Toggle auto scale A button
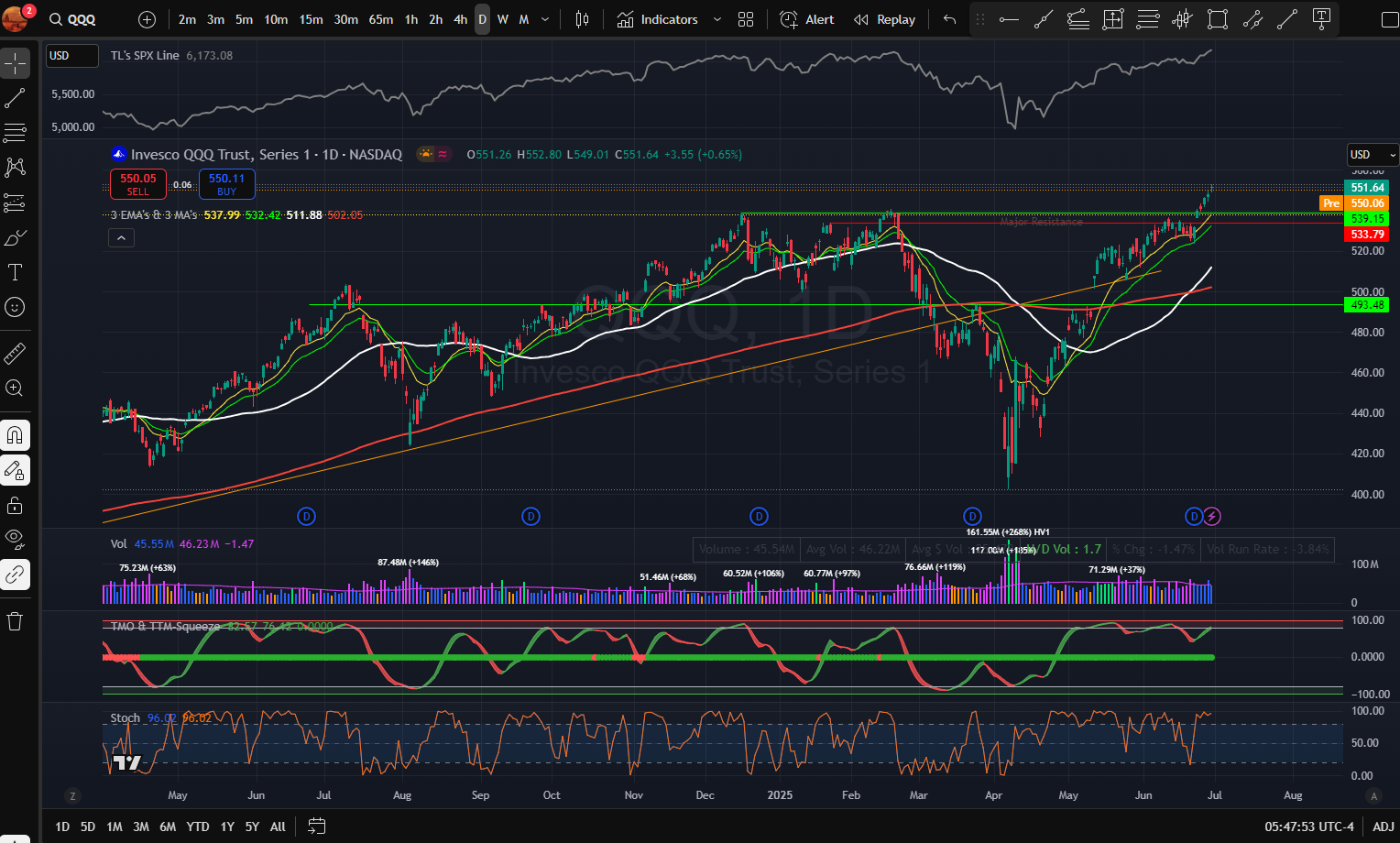This screenshot has width=1400, height=843. tap(1373, 795)
